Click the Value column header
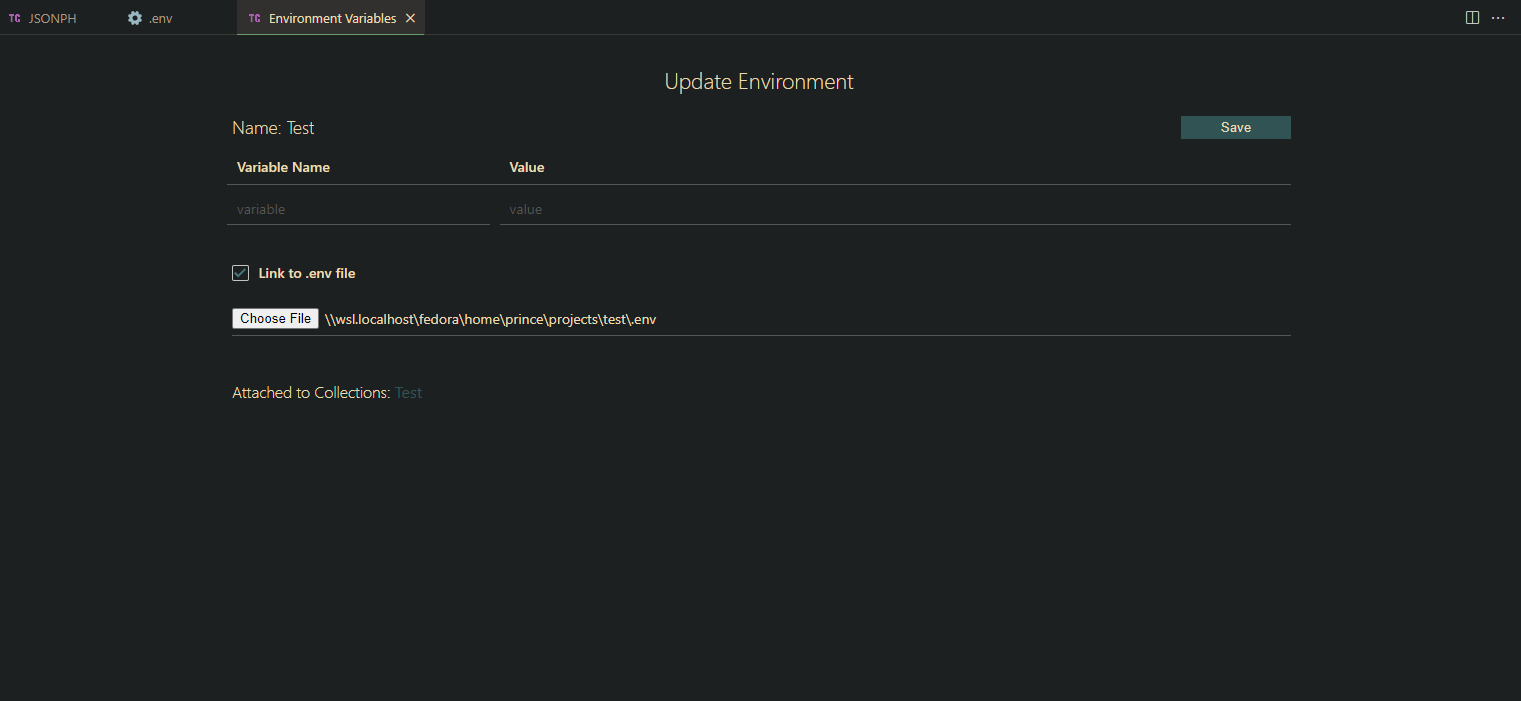 [527, 167]
